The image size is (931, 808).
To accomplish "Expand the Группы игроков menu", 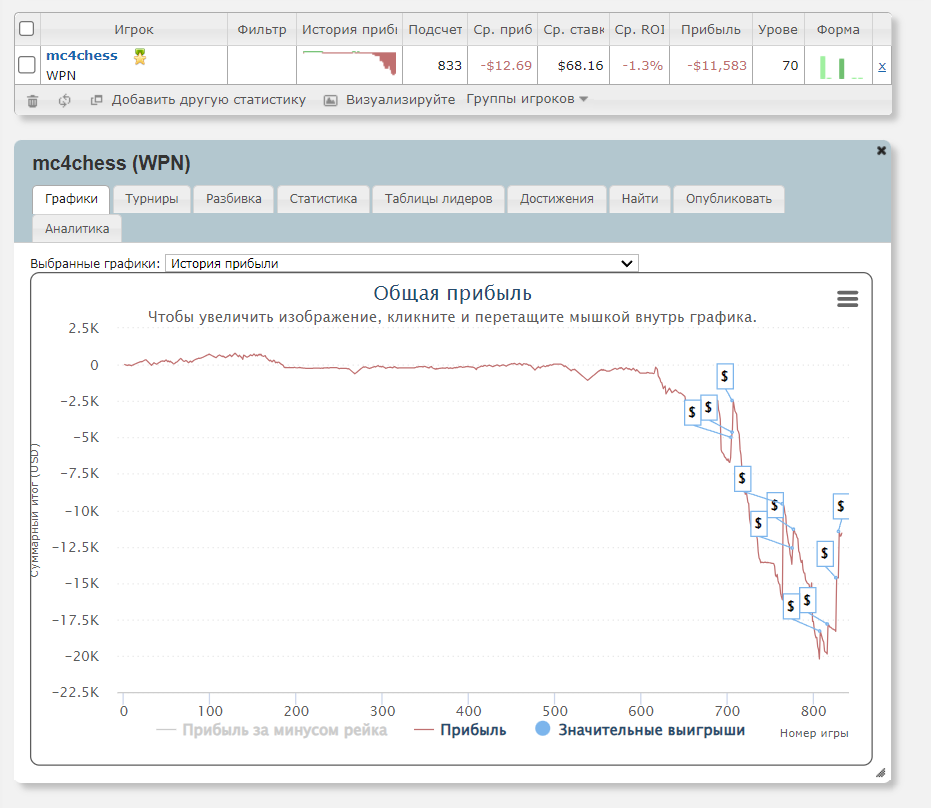I will [x=527, y=100].
